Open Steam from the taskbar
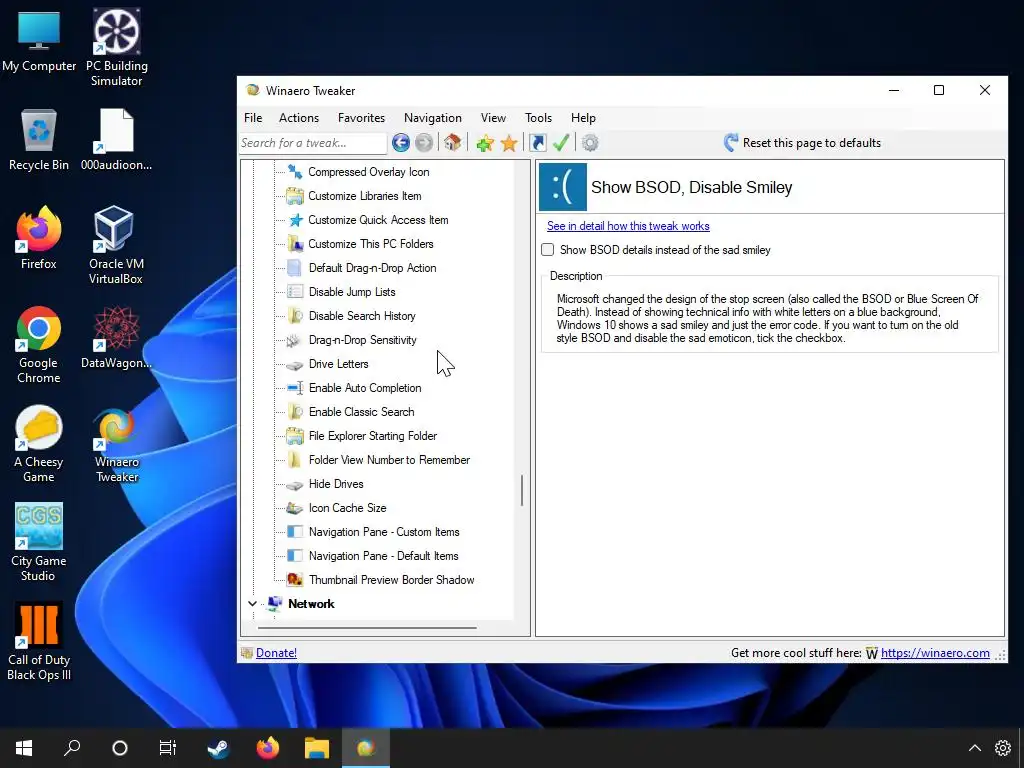Image resolution: width=1024 pixels, height=768 pixels. click(218, 748)
